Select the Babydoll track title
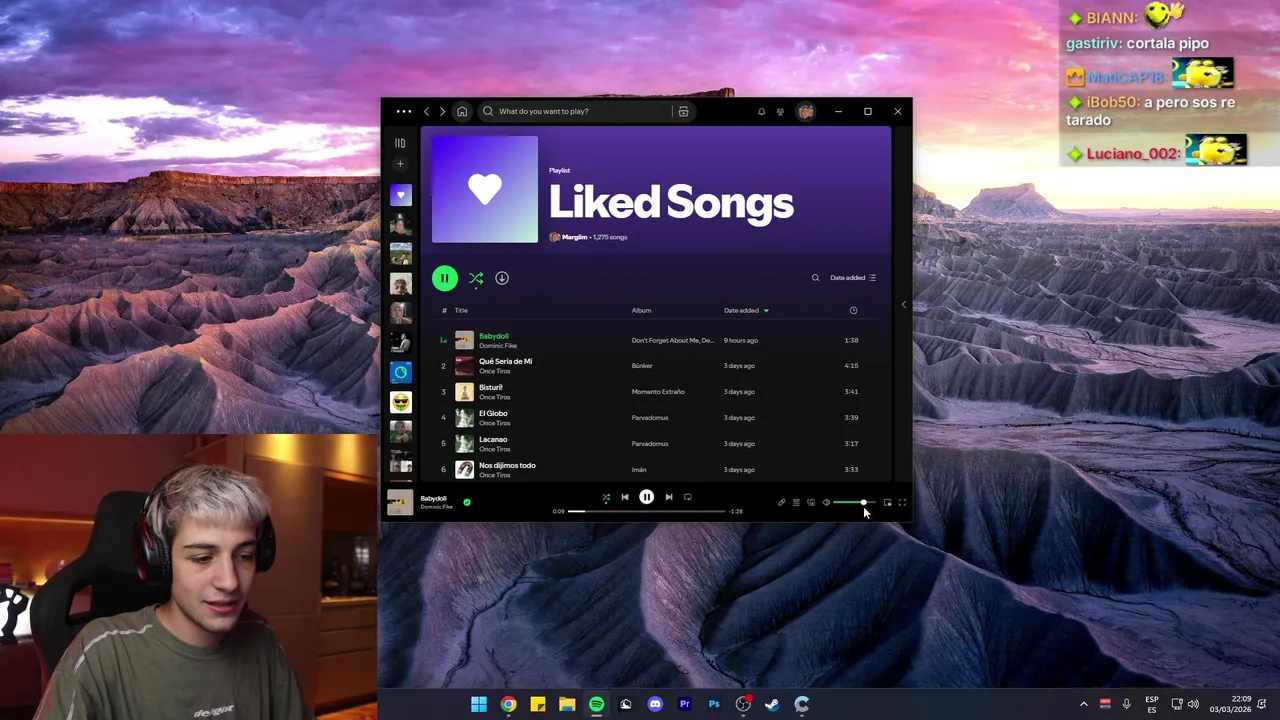The width and height of the screenshot is (1280, 720). [494, 336]
